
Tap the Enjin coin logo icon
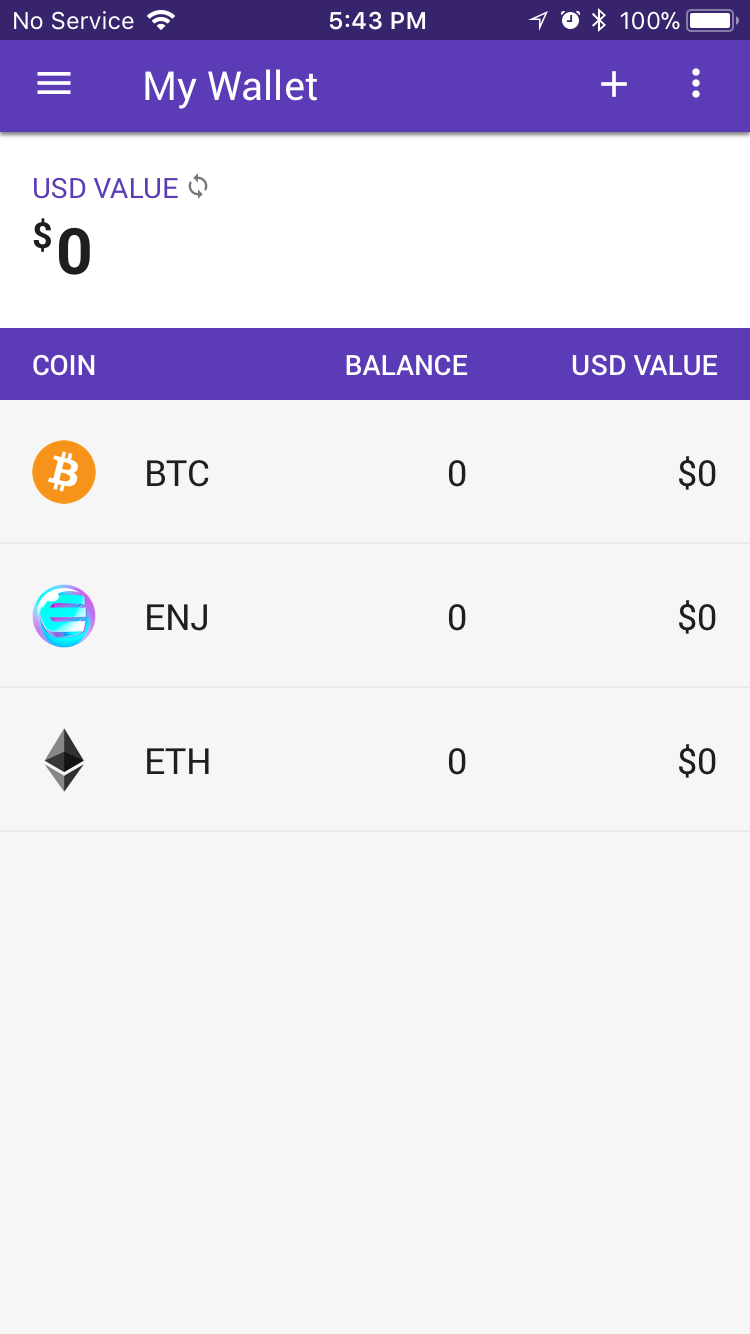pyautogui.click(x=64, y=616)
